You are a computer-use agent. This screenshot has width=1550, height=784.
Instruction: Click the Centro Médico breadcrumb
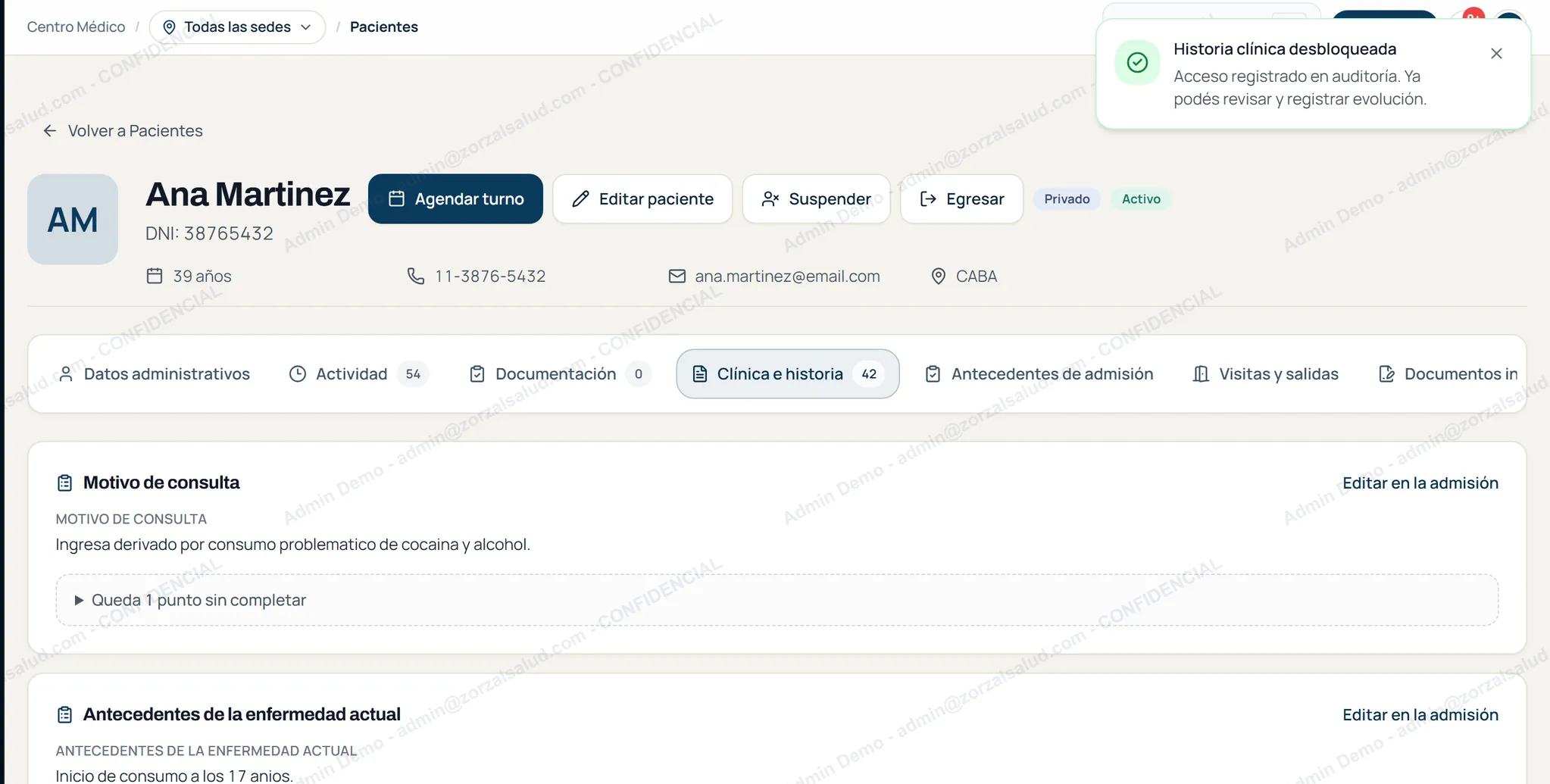coord(76,27)
